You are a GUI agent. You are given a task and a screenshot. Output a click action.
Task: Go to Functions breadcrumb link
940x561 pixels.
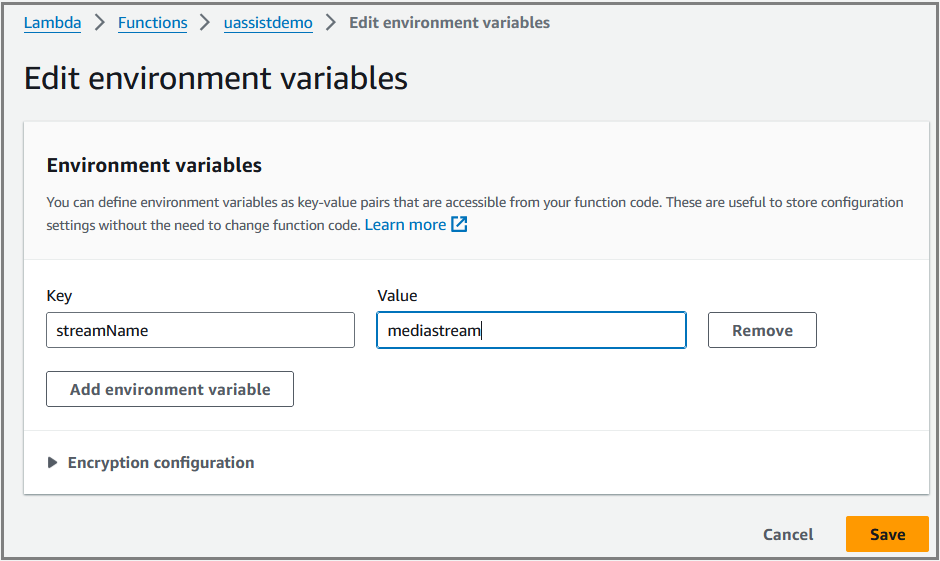tap(152, 23)
